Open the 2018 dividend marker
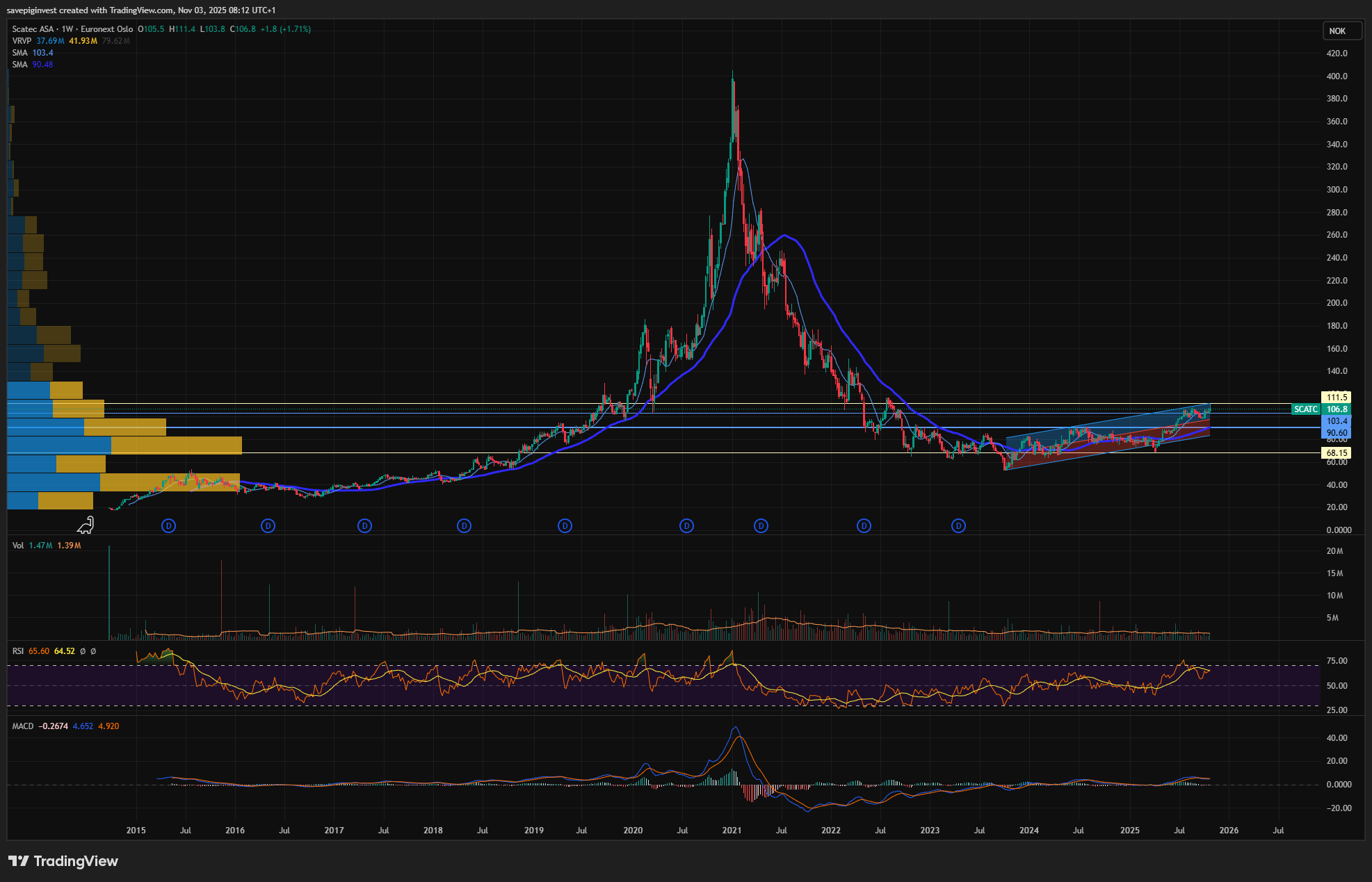 [464, 526]
